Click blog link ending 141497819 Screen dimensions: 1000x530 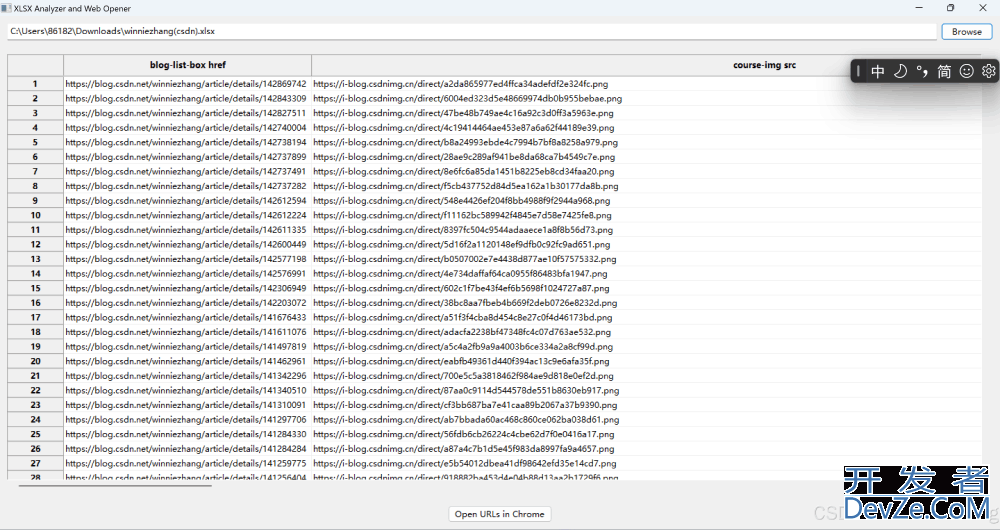click(186, 346)
